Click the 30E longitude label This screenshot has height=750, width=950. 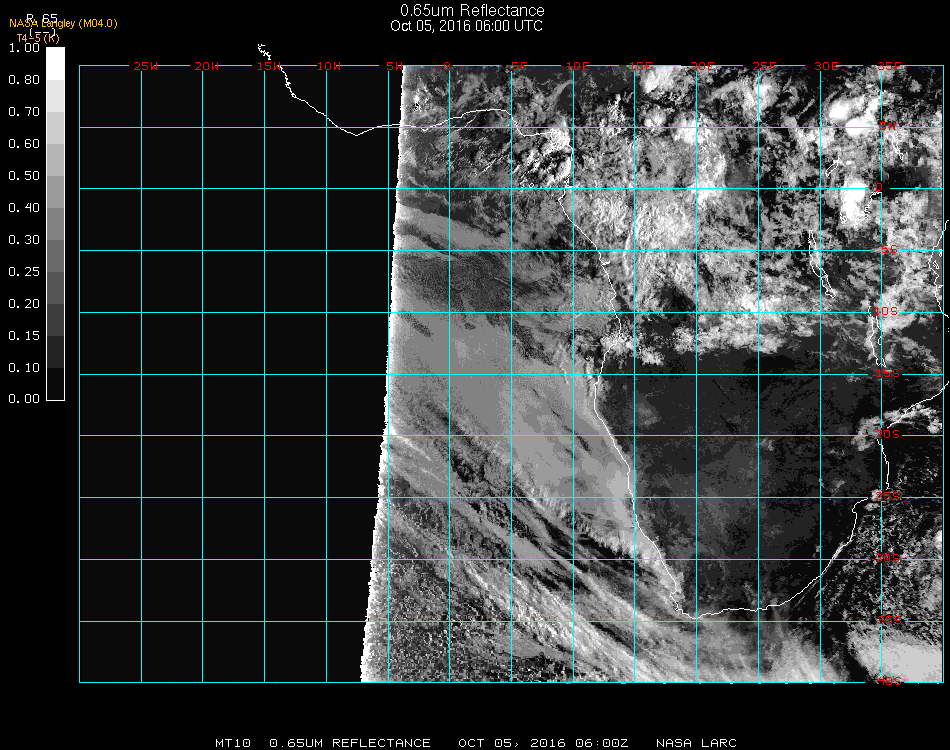(x=827, y=67)
